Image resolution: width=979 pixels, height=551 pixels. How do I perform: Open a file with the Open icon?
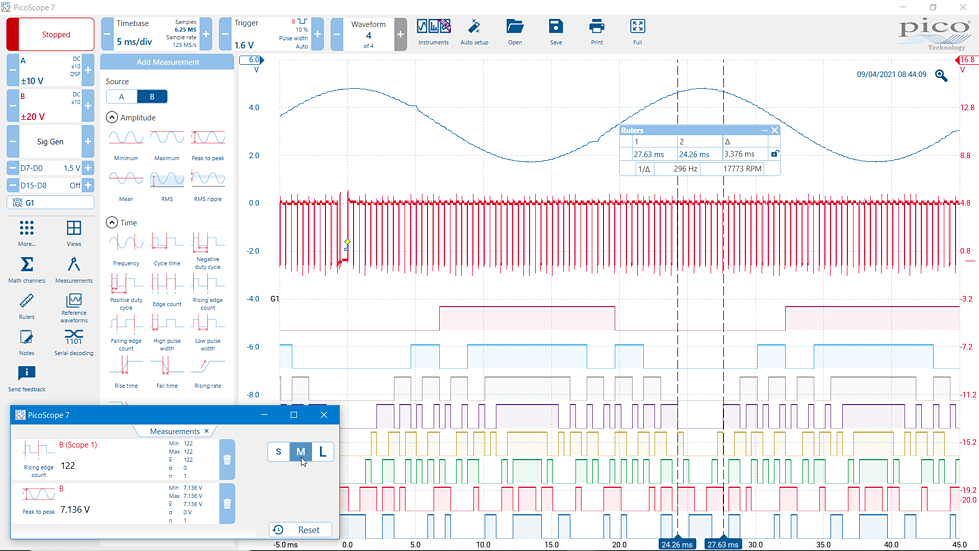click(514, 32)
